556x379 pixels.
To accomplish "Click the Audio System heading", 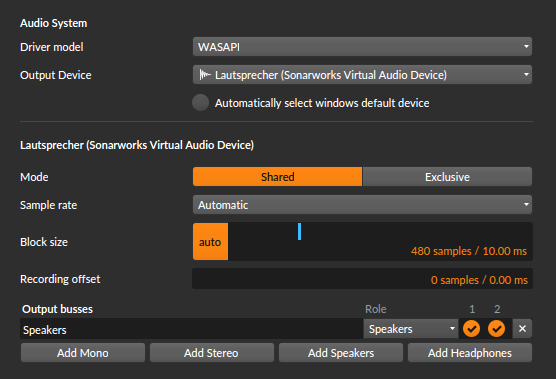I will (54, 23).
